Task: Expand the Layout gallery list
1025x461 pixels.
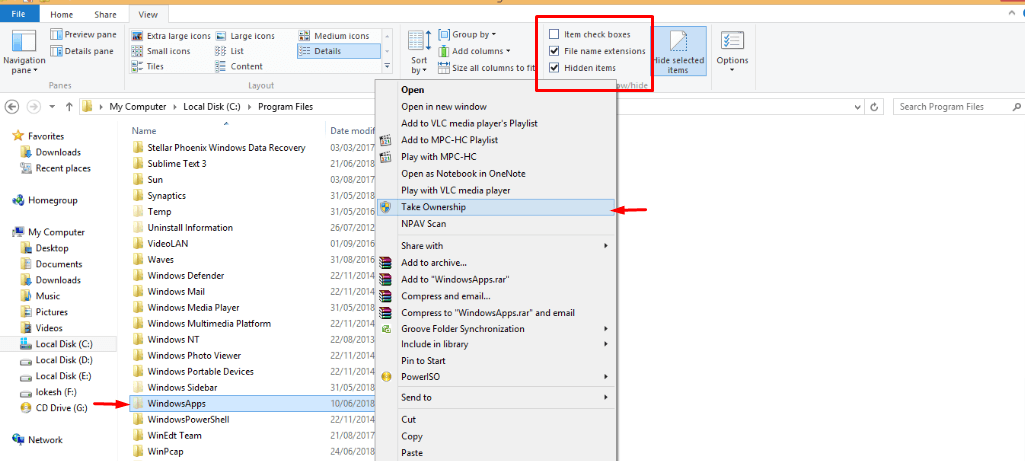Action: (387, 66)
